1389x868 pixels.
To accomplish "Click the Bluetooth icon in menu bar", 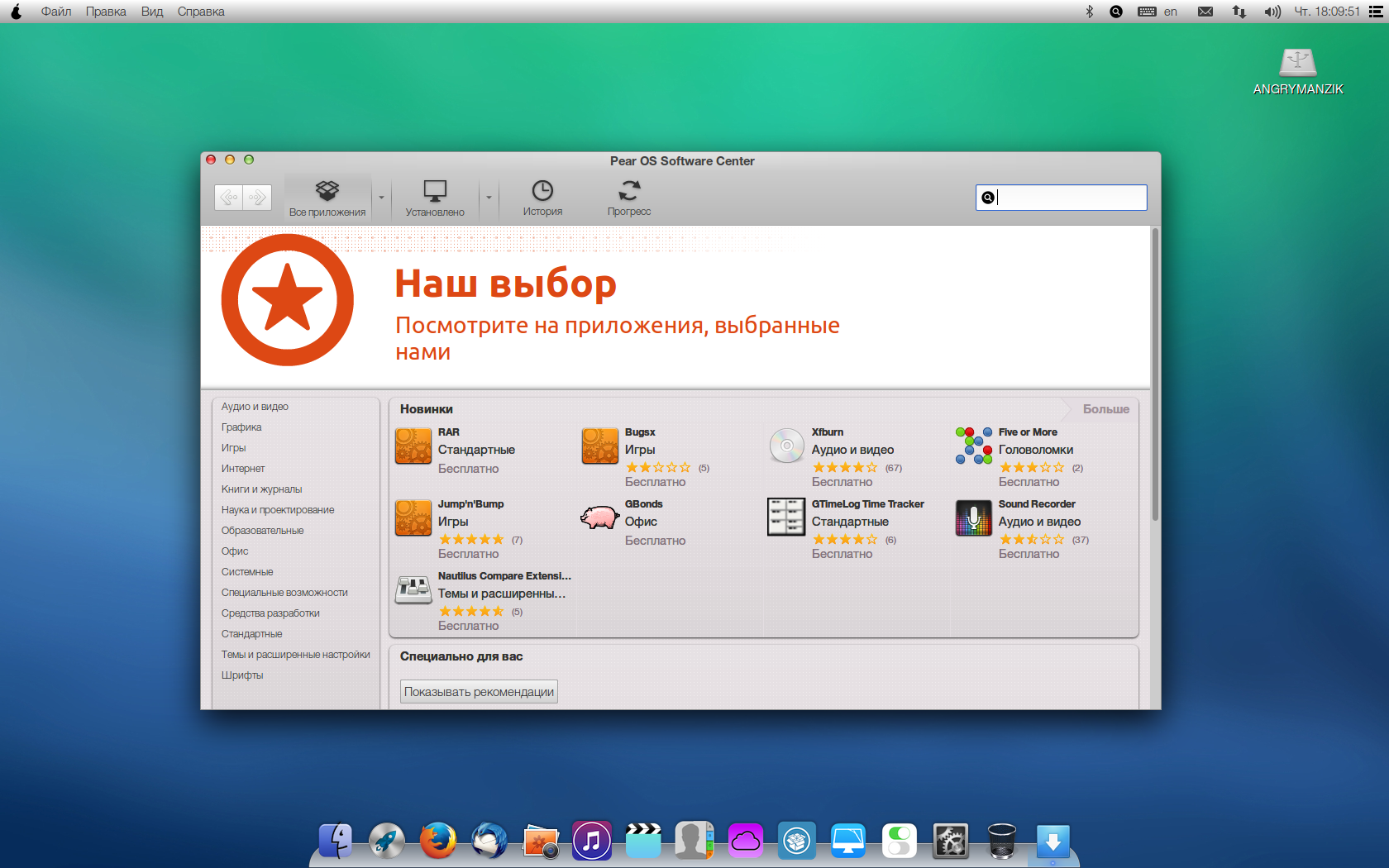I will [x=1090, y=12].
